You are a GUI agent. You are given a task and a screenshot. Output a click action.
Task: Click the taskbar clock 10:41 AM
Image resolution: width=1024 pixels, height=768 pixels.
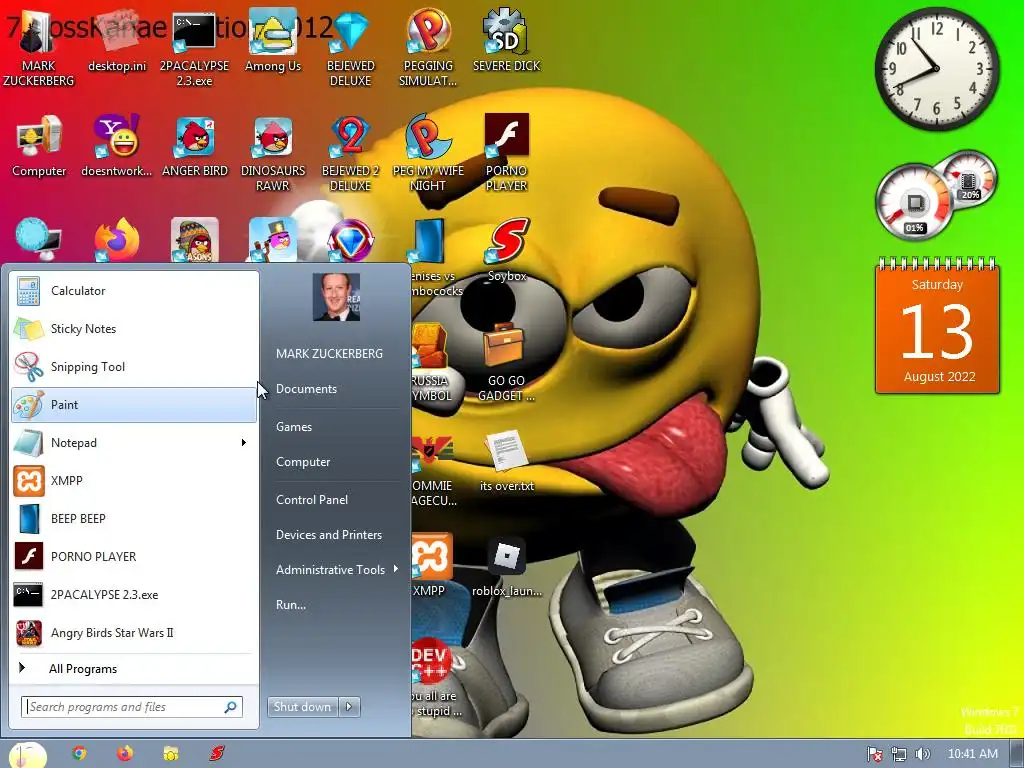click(972, 754)
